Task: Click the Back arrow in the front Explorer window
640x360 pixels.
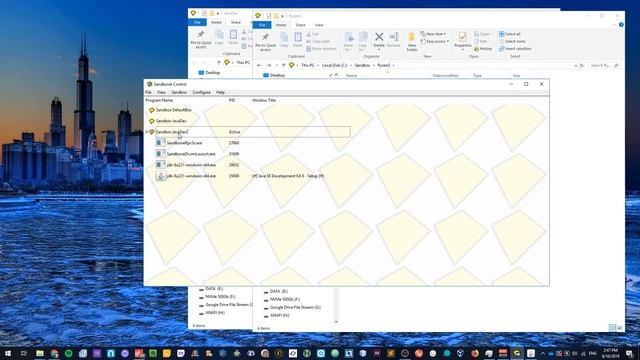Action: (x=259, y=65)
